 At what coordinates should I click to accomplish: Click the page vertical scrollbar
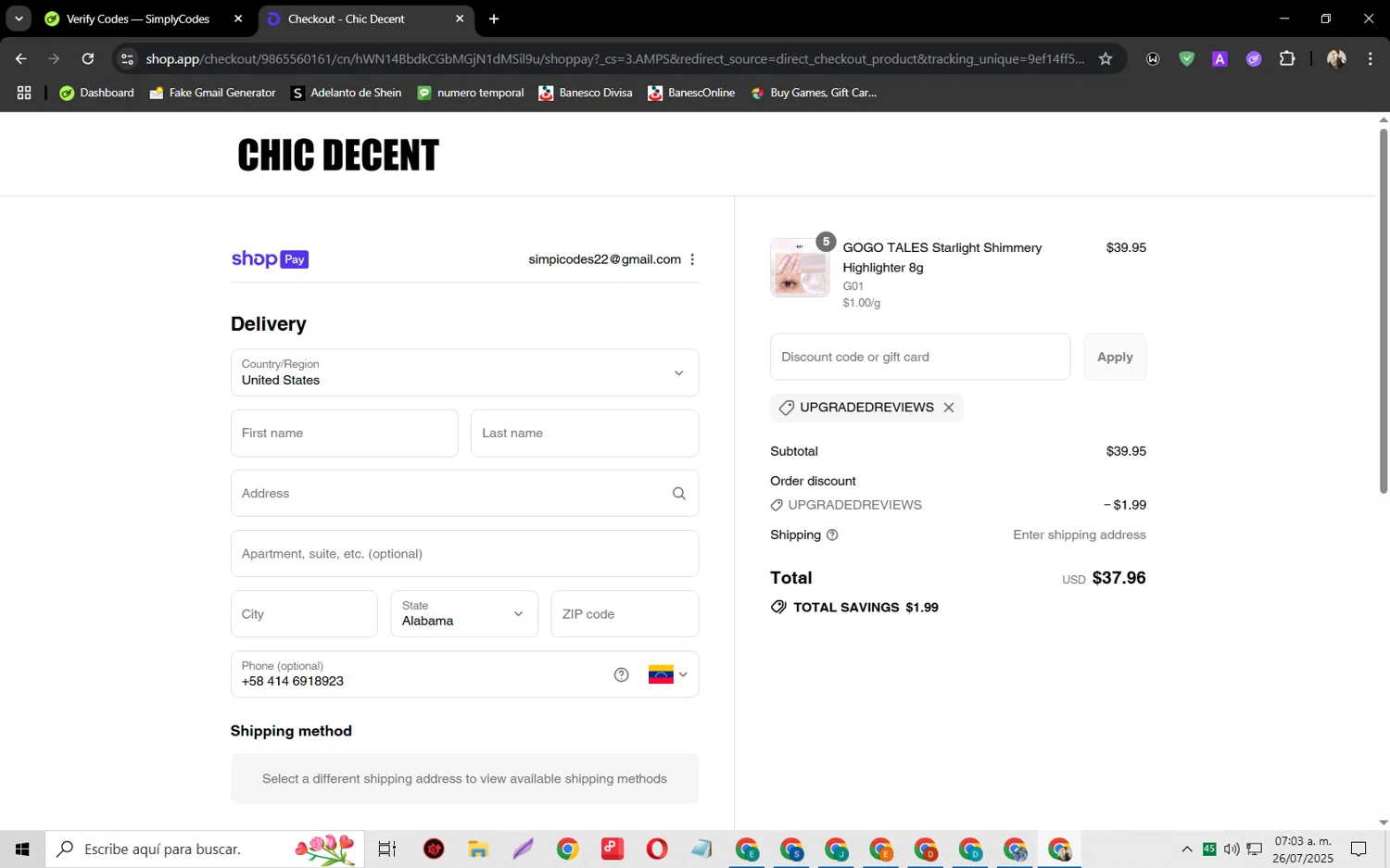pos(1383,310)
